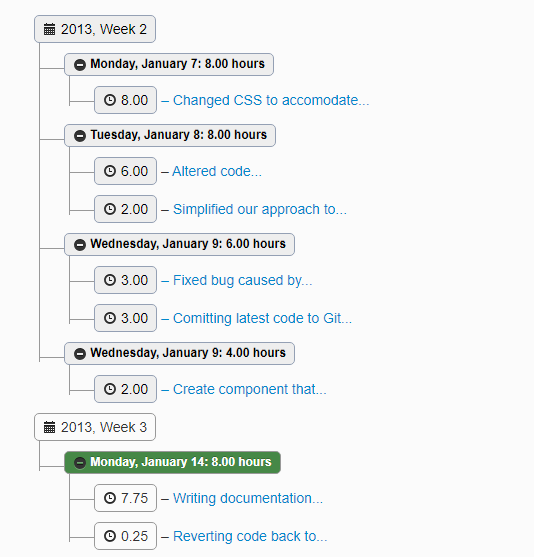Select the 2.00 badge next to Create component
The width and height of the screenshot is (534, 557).
click(125, 389)
